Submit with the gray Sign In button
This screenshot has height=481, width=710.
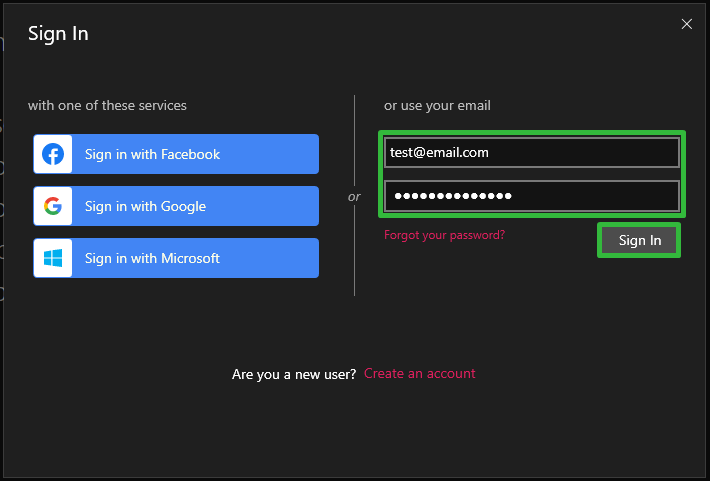pos(639,240)
